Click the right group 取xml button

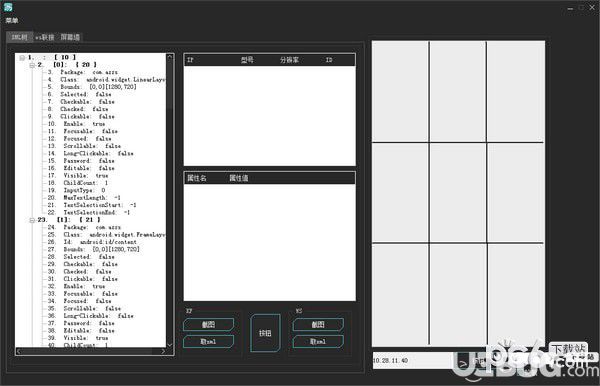[x=318, y=341]
